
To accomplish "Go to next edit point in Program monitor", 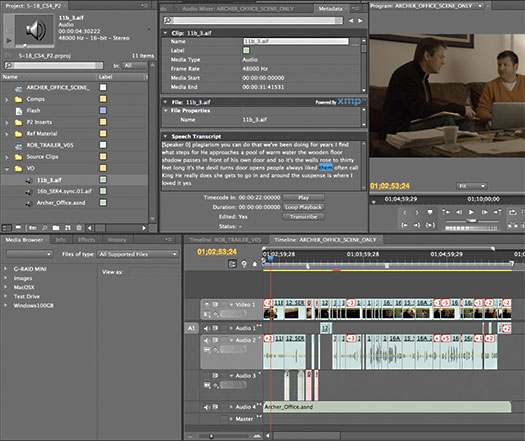I will coord(497,212).
